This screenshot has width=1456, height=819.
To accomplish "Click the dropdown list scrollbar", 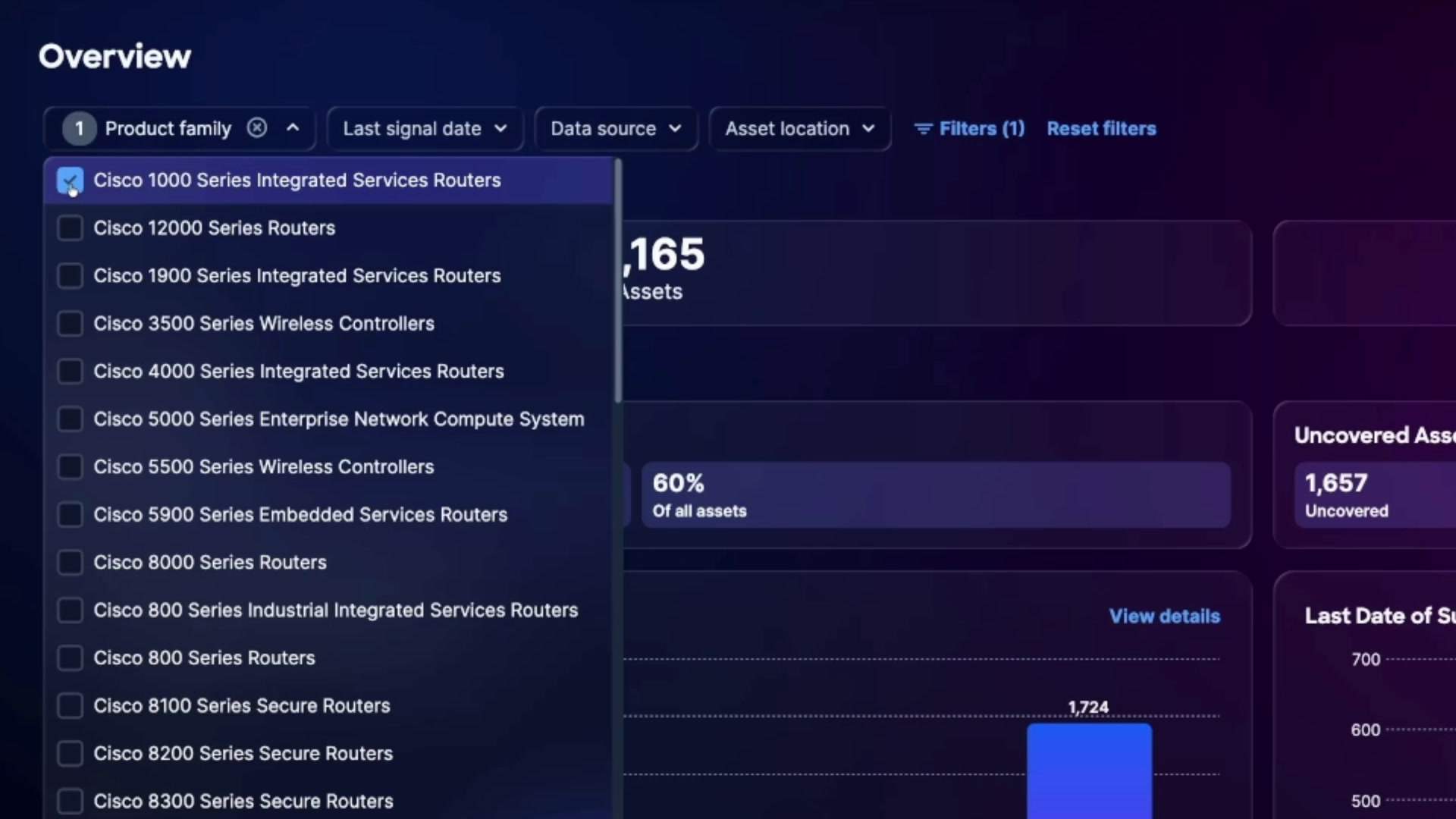I will 618,281.
